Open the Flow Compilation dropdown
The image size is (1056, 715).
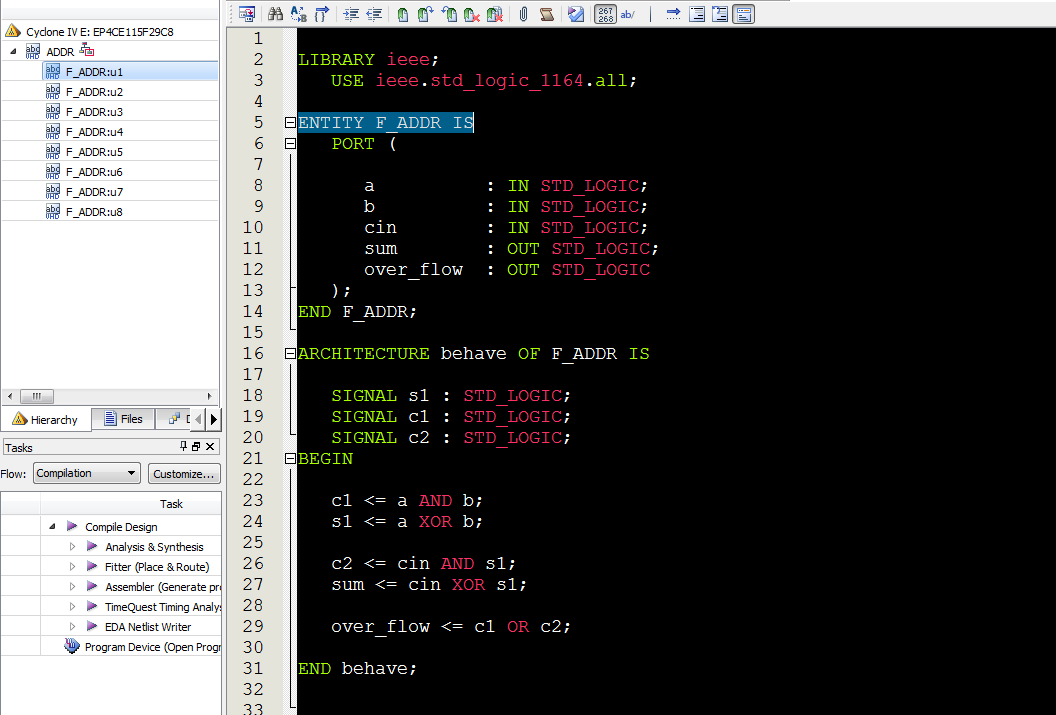[86, 473]
